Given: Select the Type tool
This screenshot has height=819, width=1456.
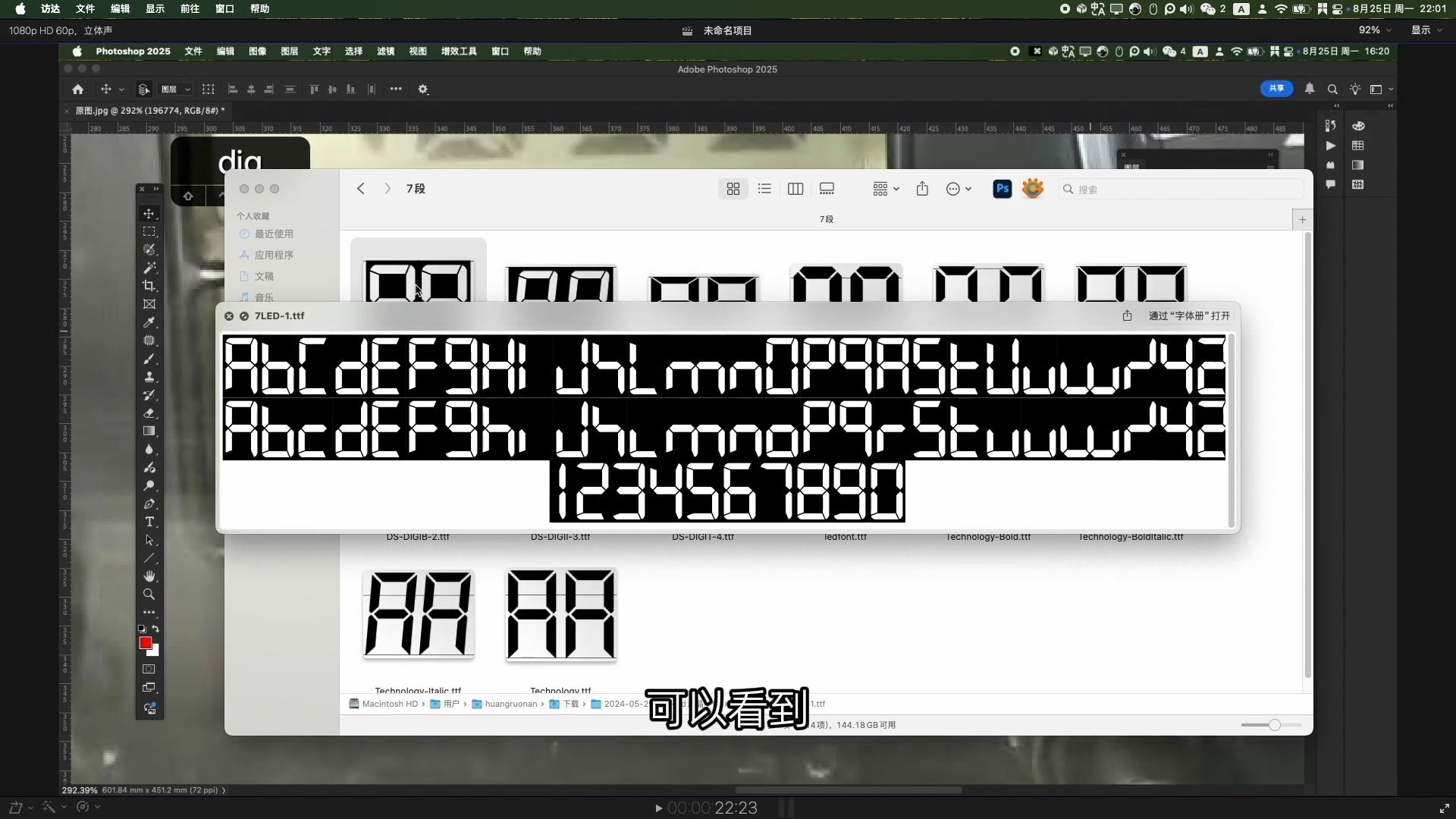Looking at the screenshot, I should (x=149, y=522).
